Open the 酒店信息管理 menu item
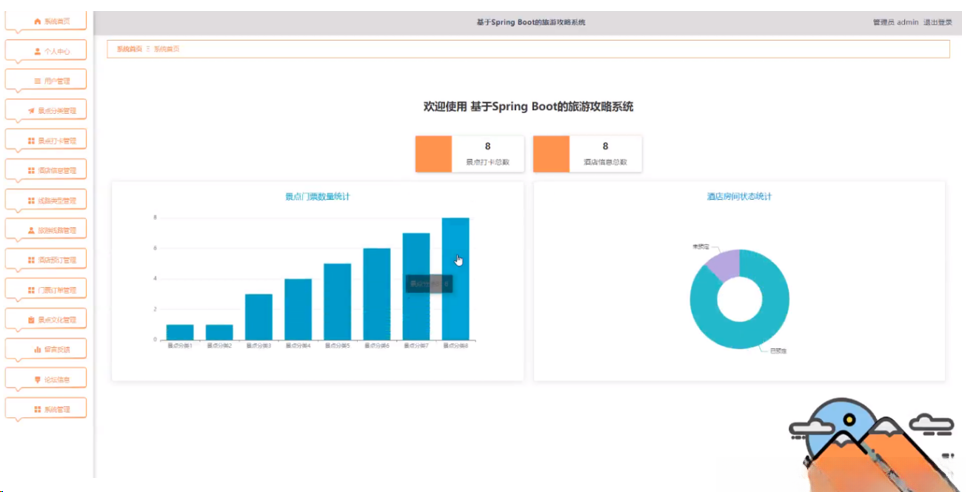 pos(46,171)
